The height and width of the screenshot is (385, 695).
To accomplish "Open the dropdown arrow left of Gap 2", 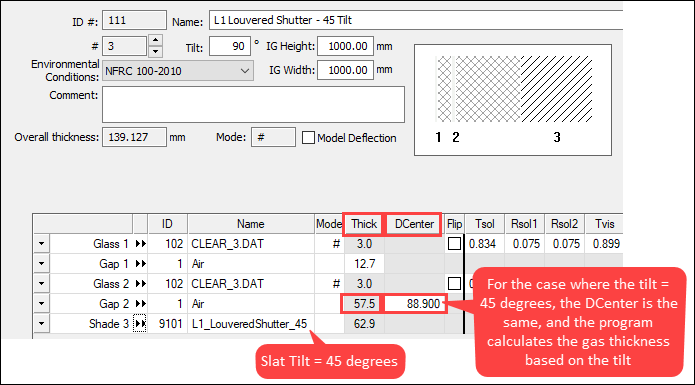I will (41, 303).
